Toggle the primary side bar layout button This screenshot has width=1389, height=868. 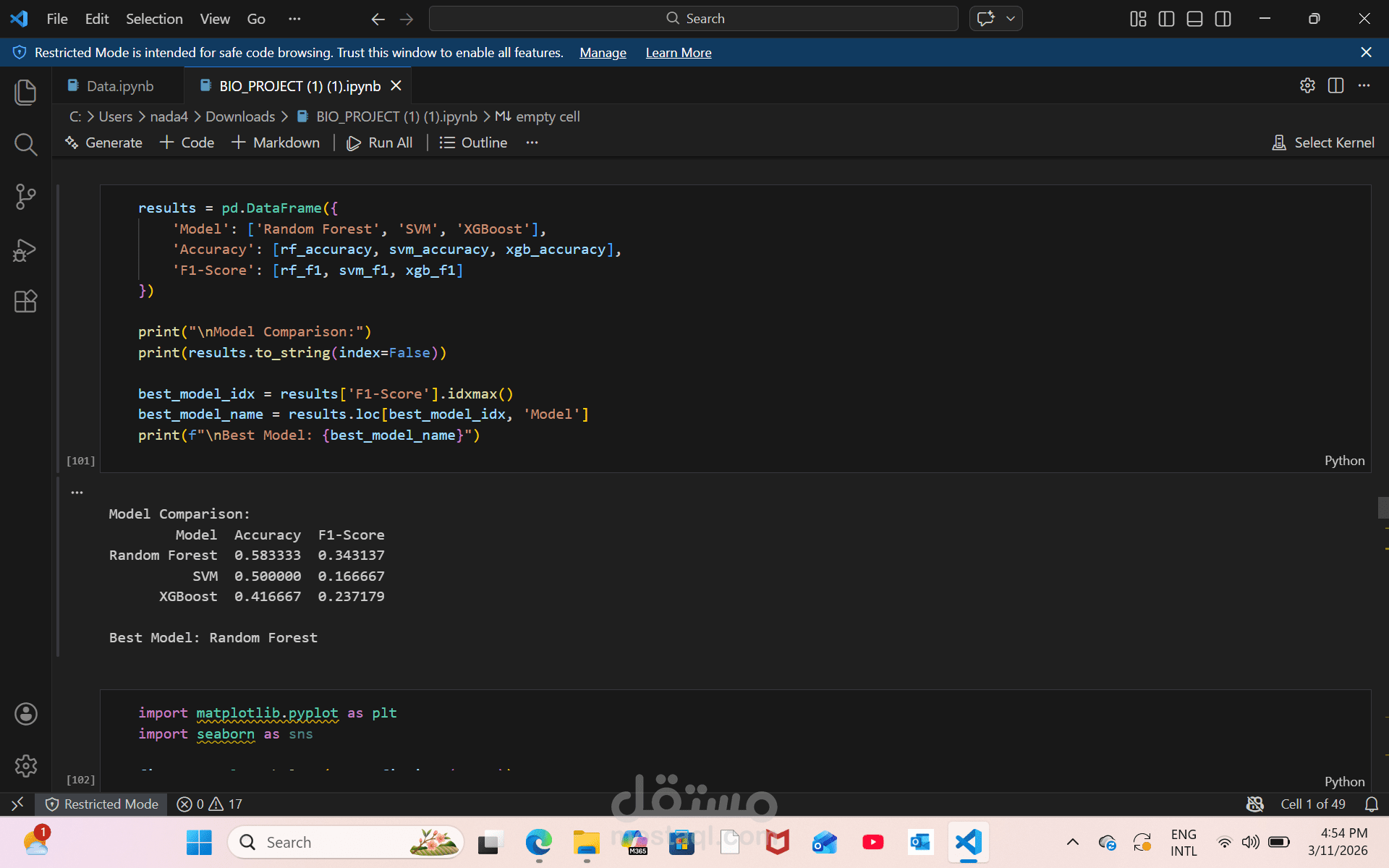1166,19
